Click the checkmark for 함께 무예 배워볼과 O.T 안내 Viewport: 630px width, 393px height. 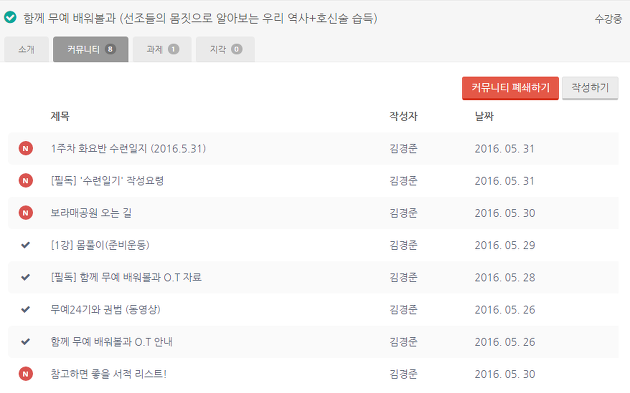pos(25,342)
